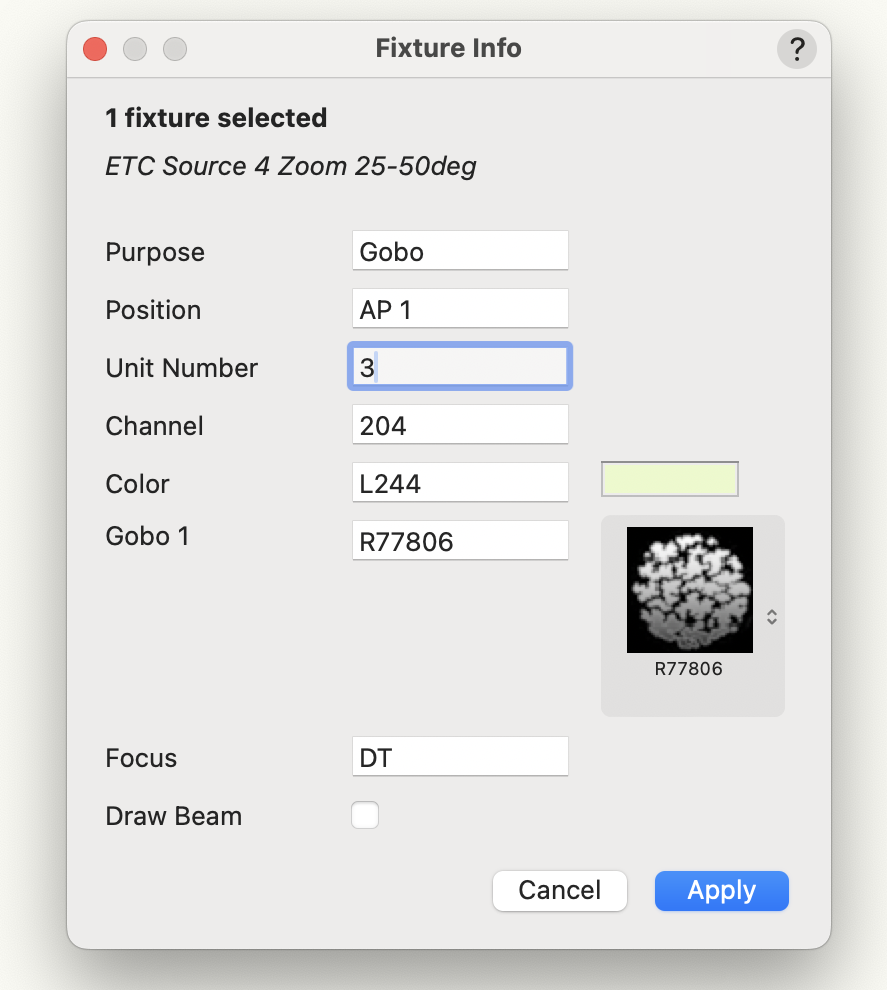Click into the Unit Number field
The width and height of the screenshot is (887, 990).
(x=460, y=367)
